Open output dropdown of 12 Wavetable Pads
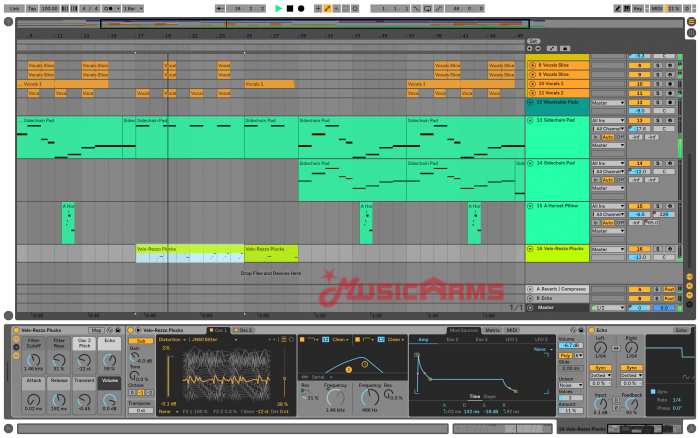Image resolution: width=700 pixels, height=438 pixels. (606, 102)
